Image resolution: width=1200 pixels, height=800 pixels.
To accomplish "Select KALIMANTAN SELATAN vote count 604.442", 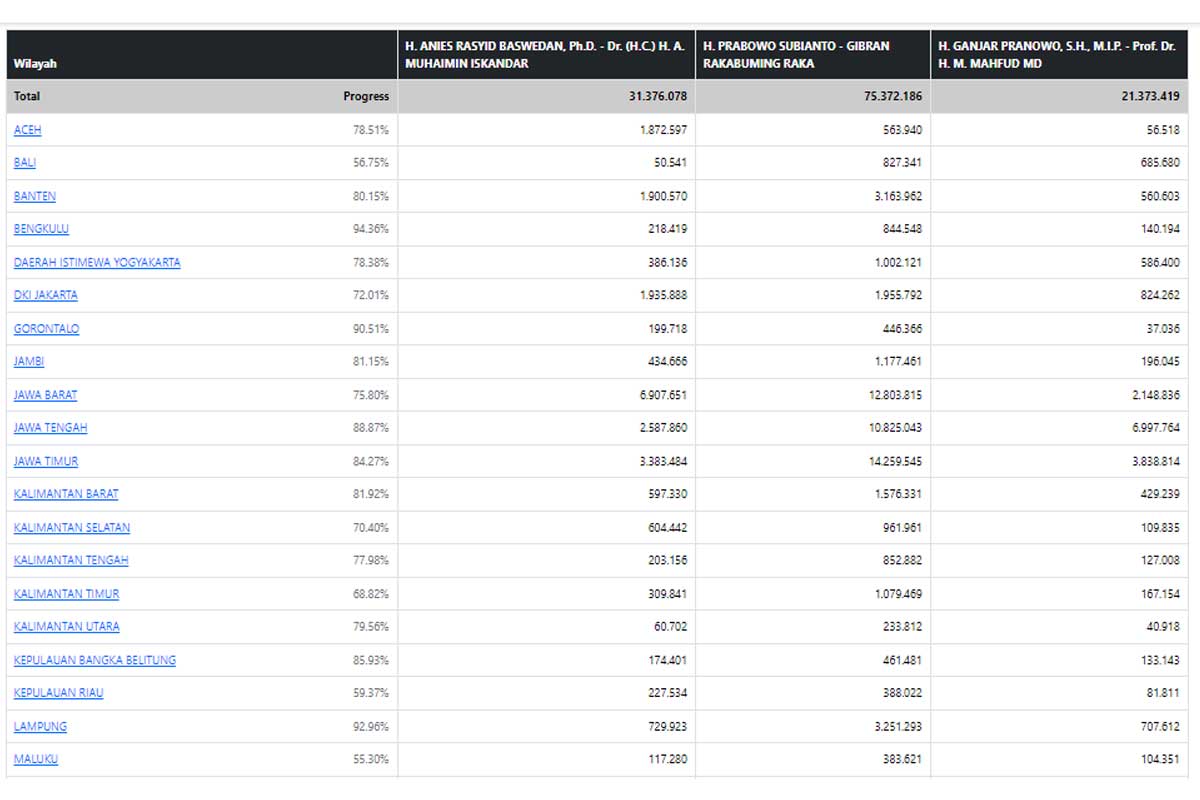I will point(667,528).
